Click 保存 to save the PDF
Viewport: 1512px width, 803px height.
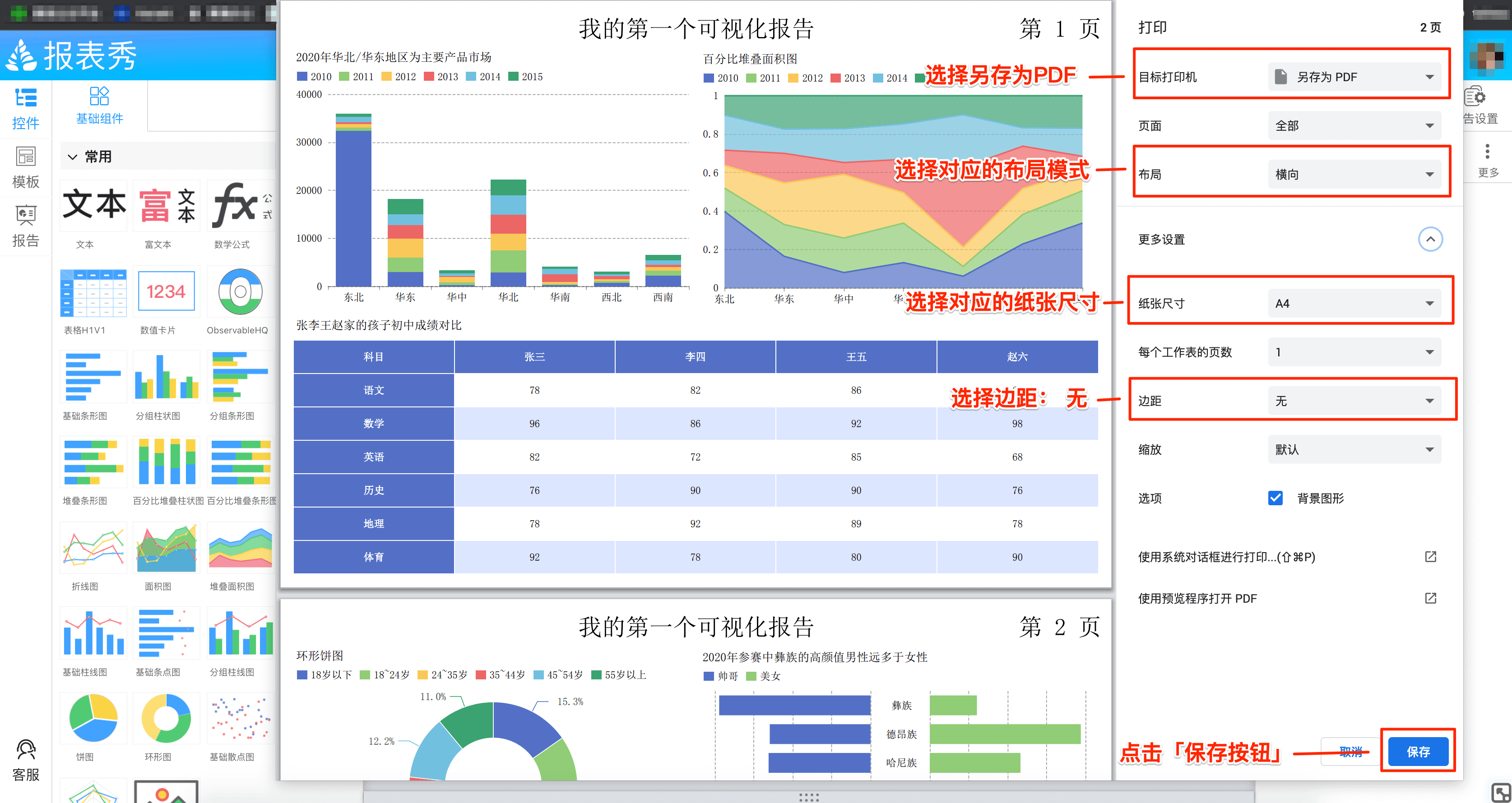[x=1418, y=752]
